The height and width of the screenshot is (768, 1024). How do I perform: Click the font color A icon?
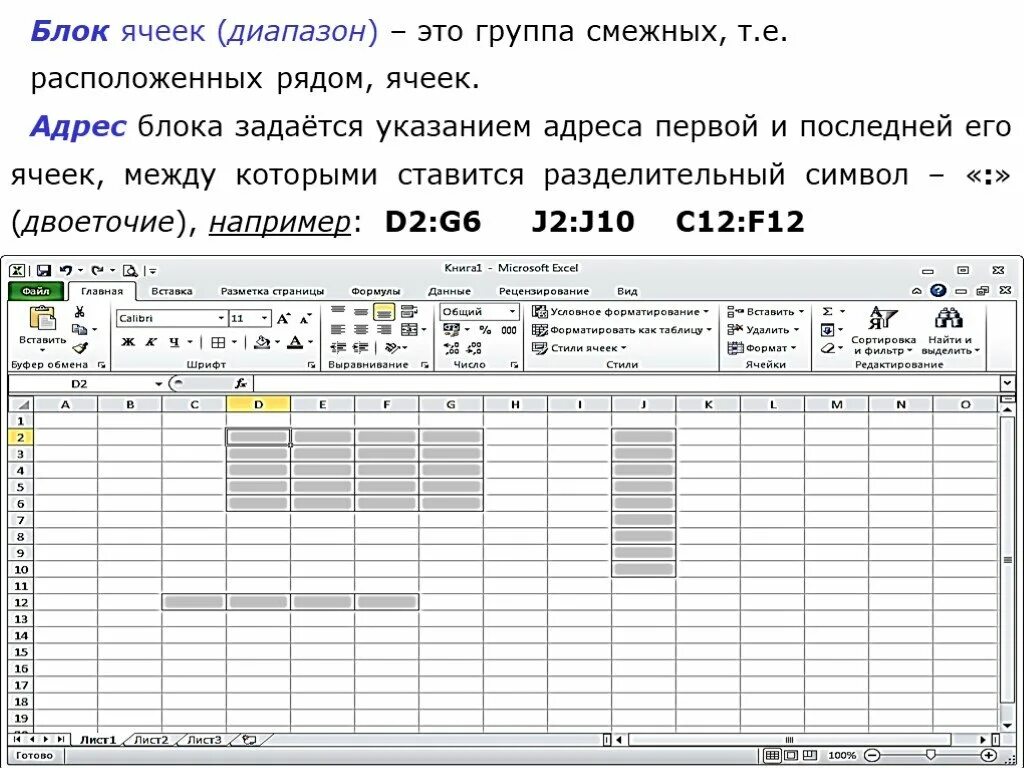tap(296, 342)
